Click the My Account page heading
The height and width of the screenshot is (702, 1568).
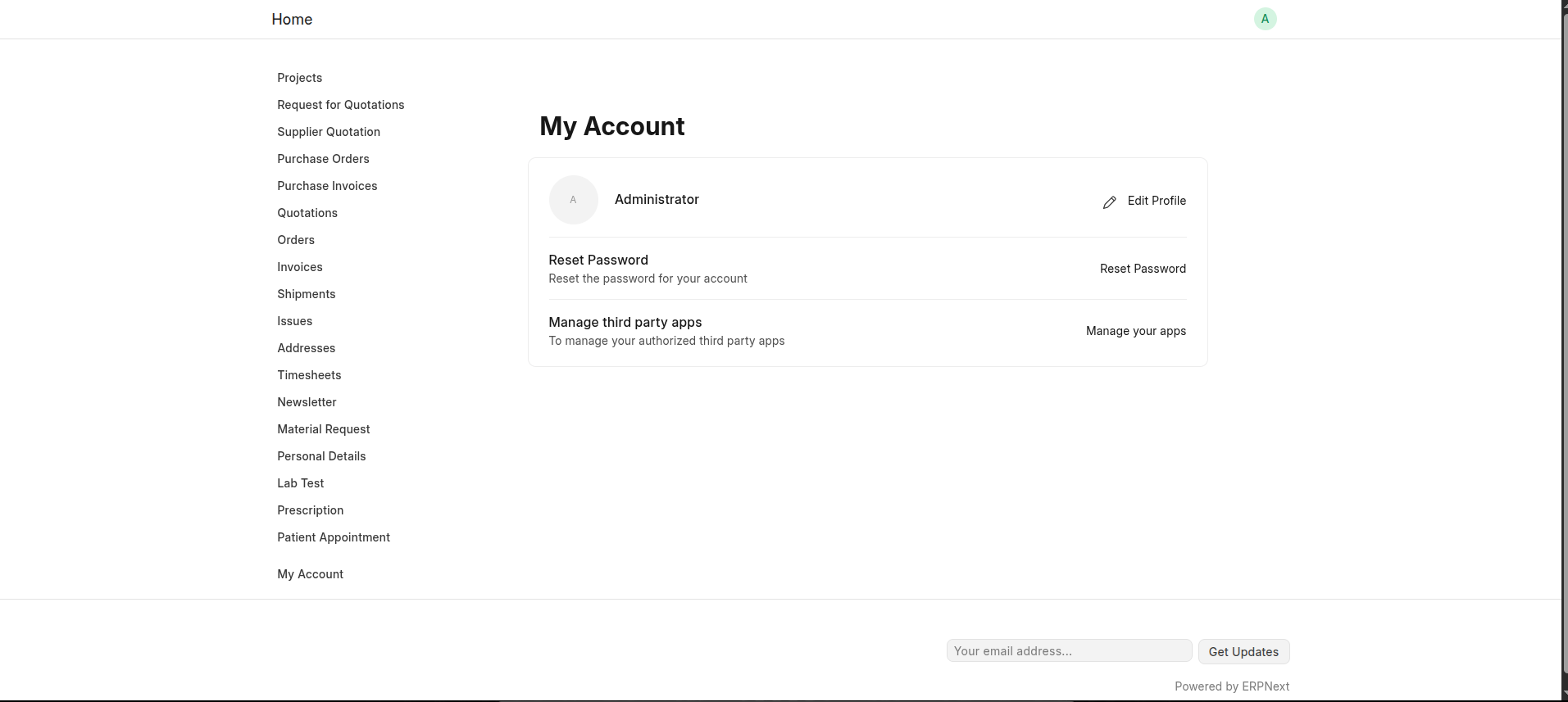[x=611, y=126]
